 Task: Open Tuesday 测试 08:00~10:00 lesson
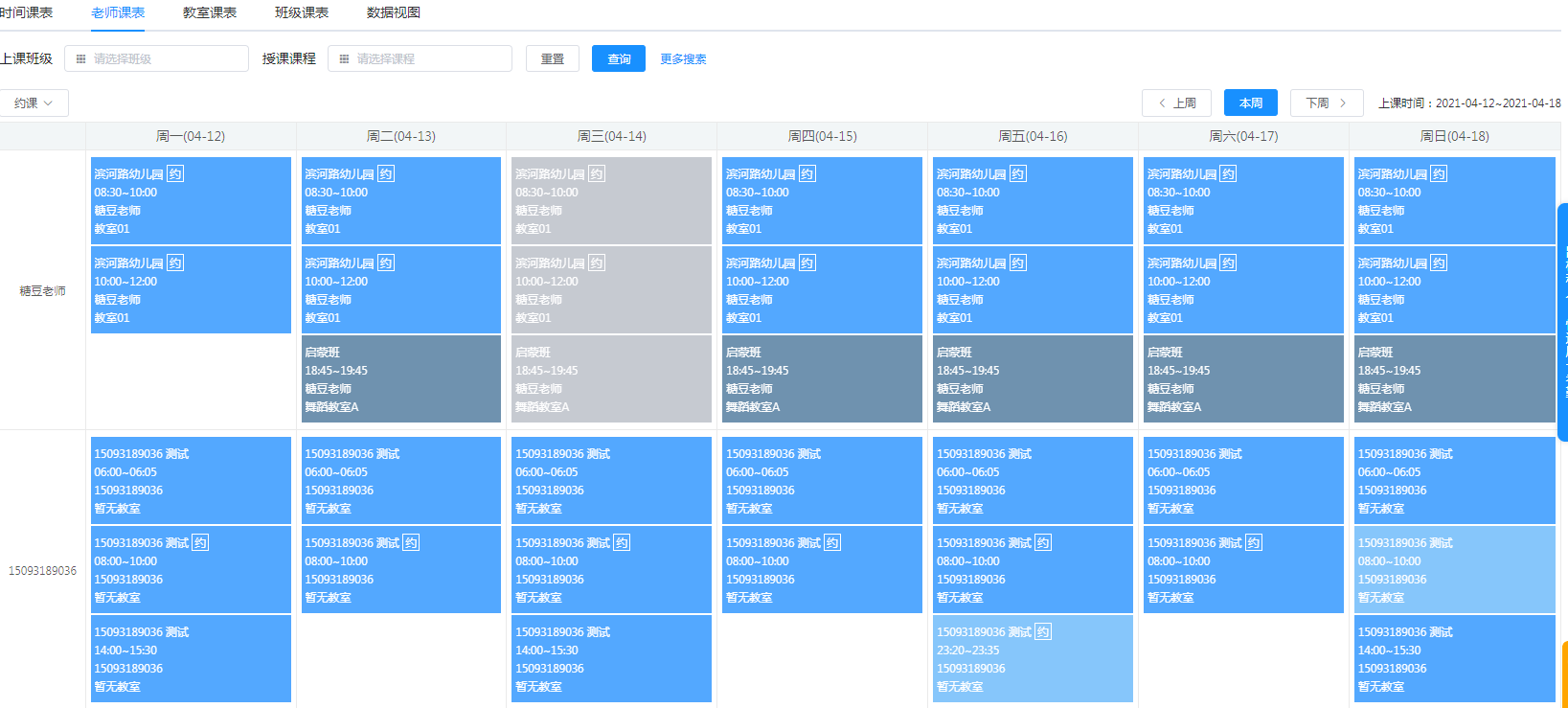coord(401,569)
